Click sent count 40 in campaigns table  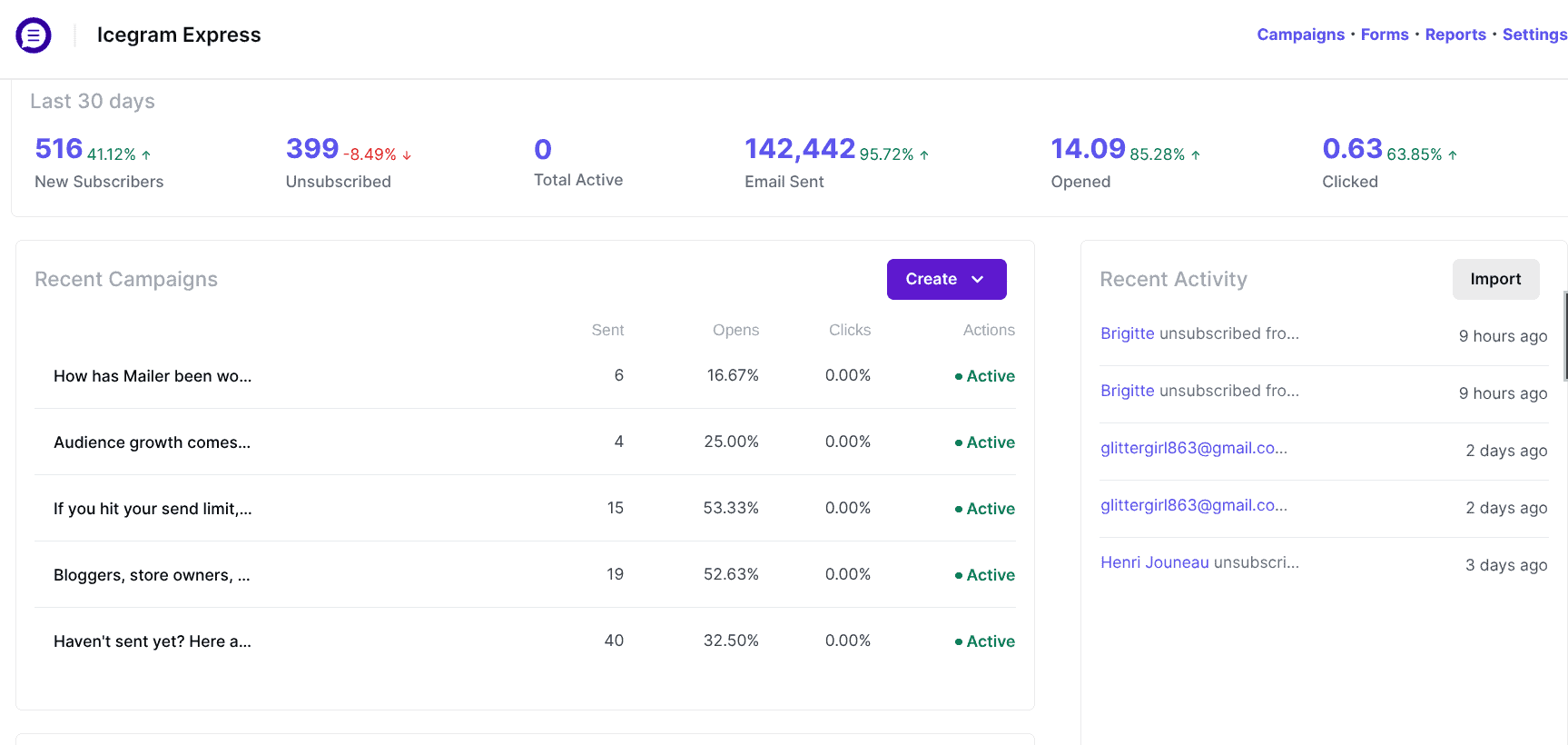614,641
